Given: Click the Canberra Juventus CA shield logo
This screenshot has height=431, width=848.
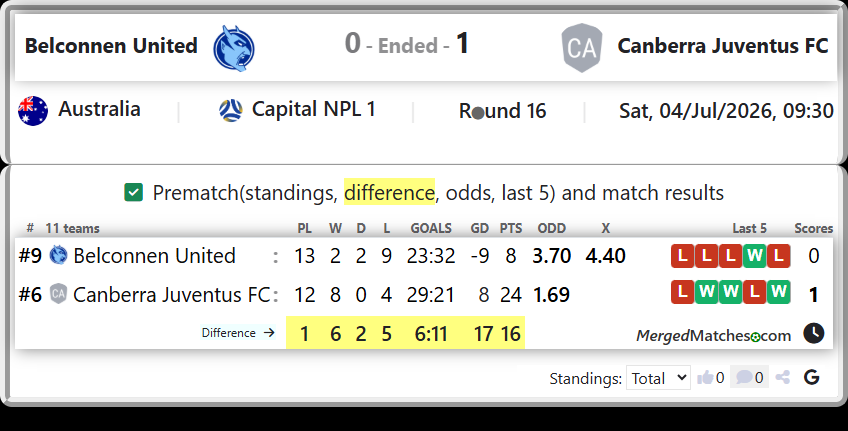Looking at the screenshot, I should [582, 48].
